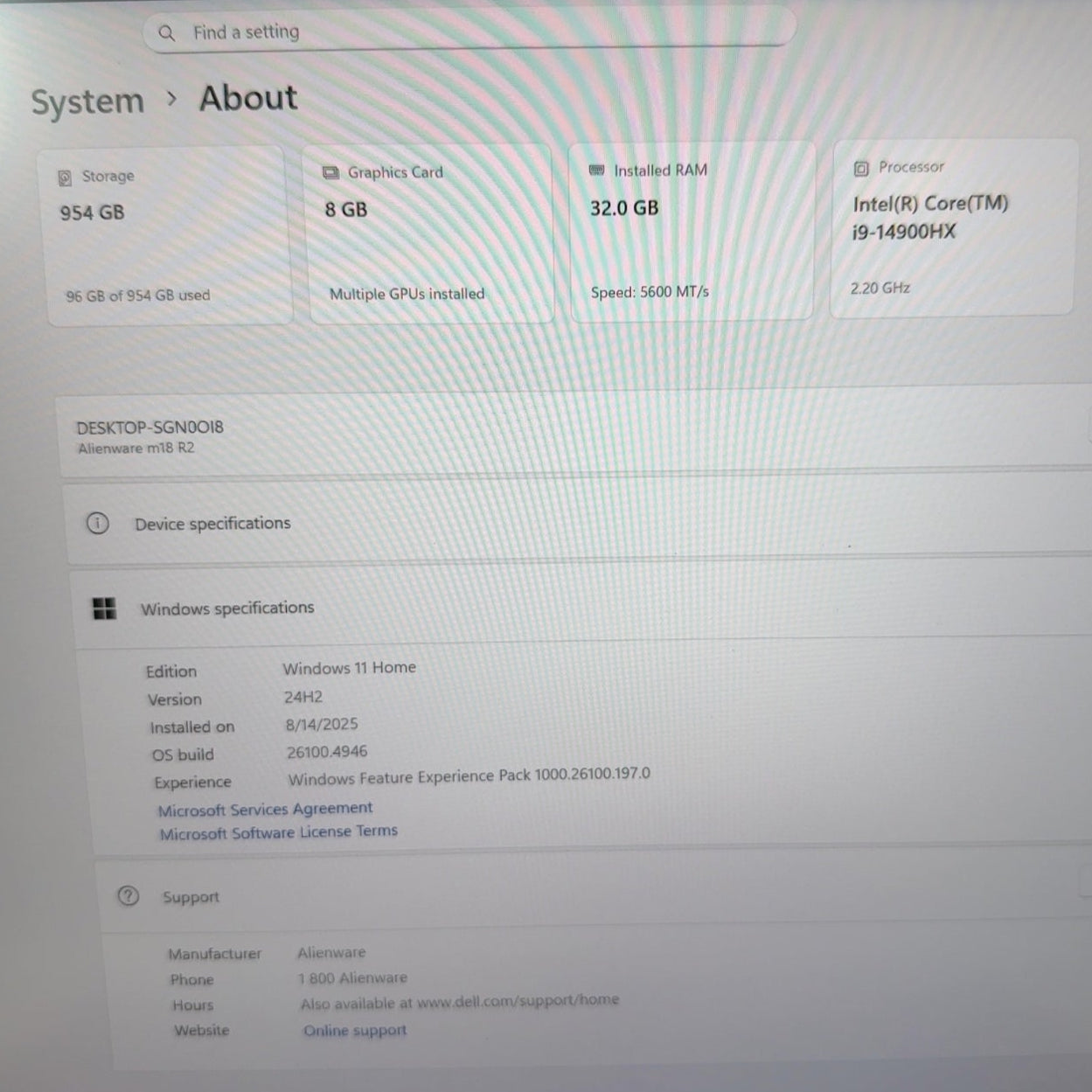
Task: Click the About breadcrumb title
Action: [x=248, y=98]
